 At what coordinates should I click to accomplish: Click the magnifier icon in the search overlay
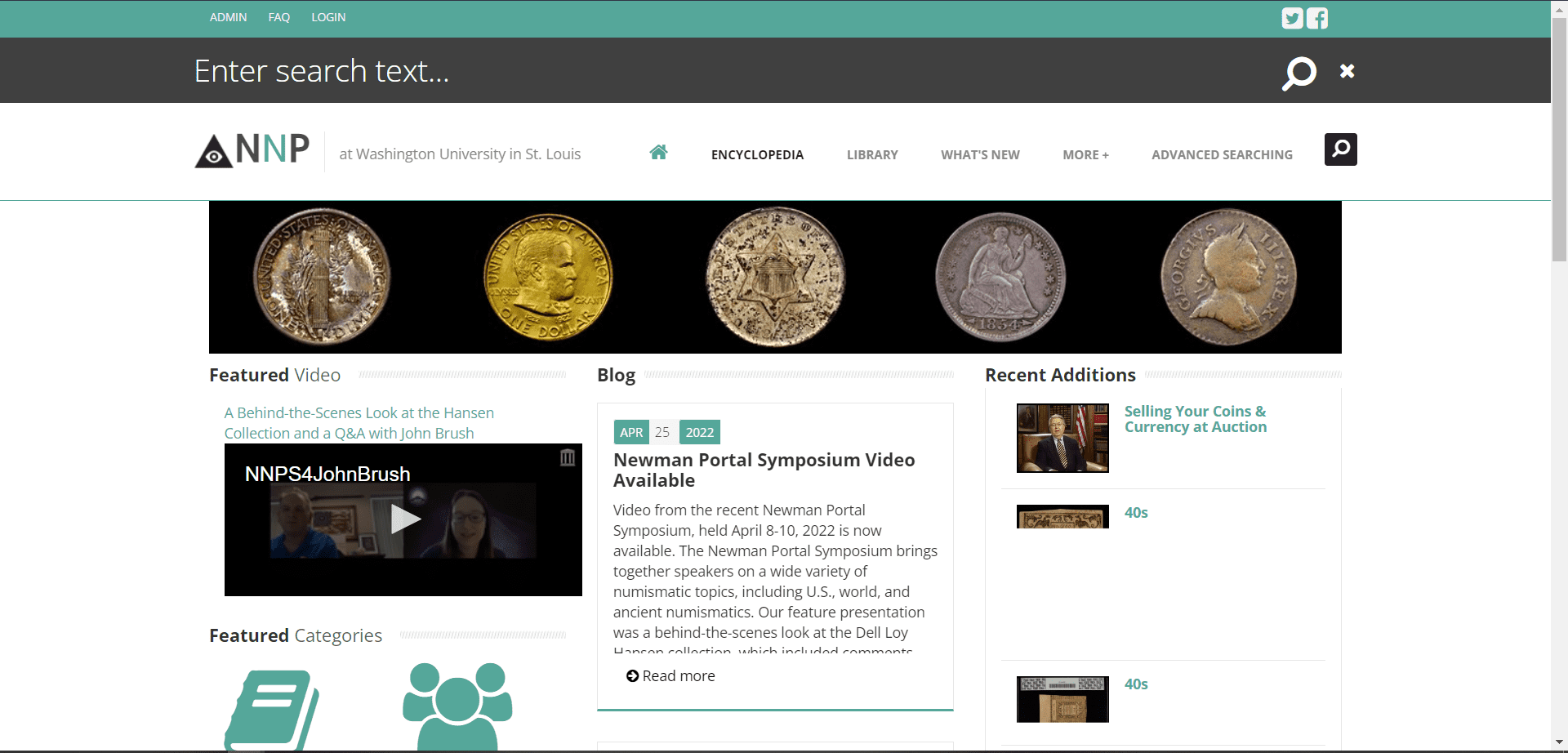coord(1298,72)
